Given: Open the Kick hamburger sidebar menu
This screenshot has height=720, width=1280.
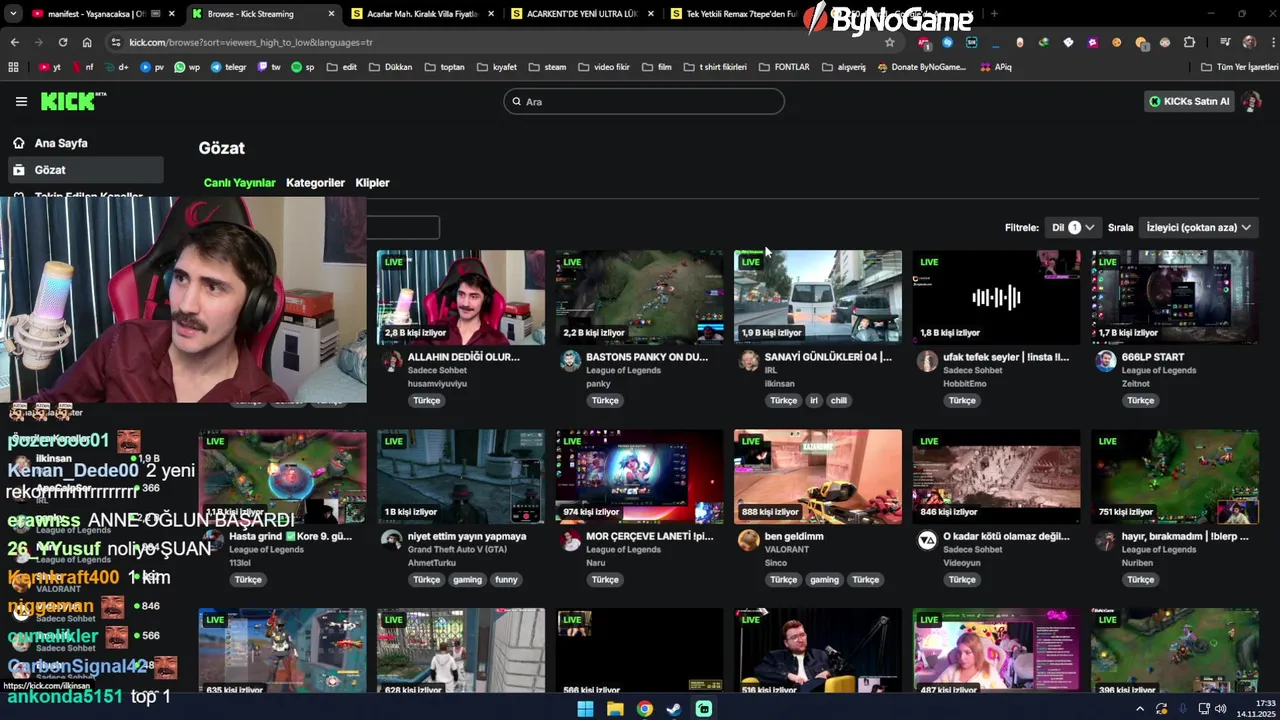Looking at the screenshot, I should coord(21,101).
